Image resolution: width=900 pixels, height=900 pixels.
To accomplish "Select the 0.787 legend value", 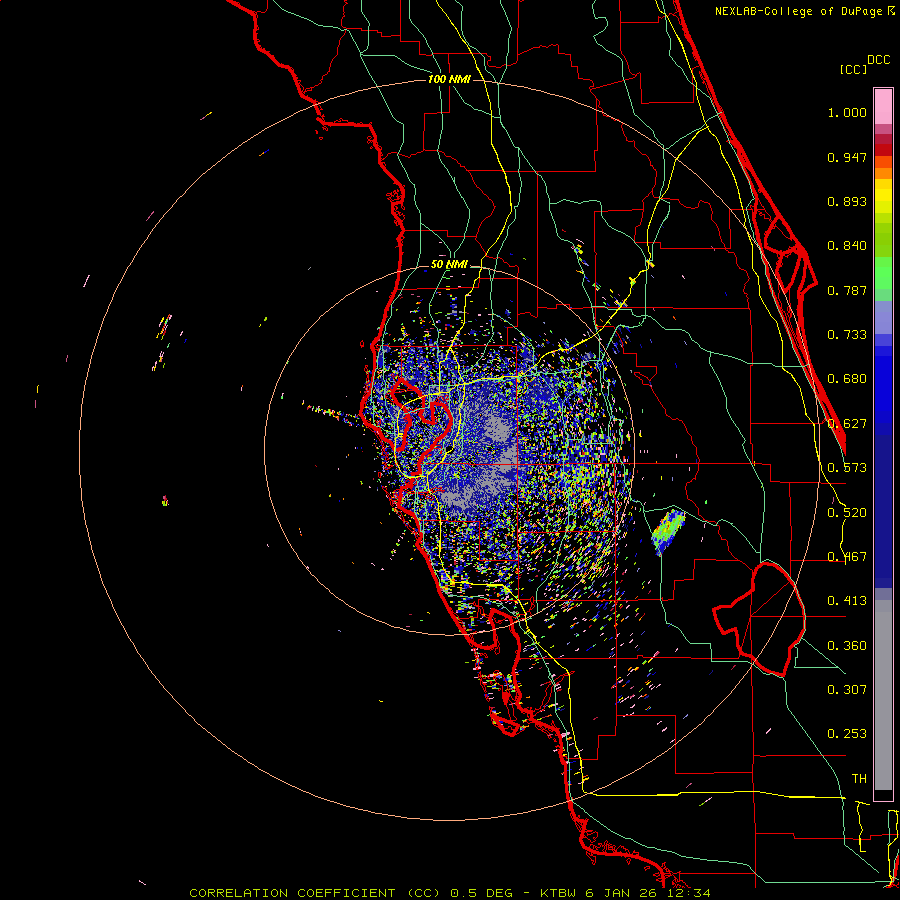I will tap(847, 290).
